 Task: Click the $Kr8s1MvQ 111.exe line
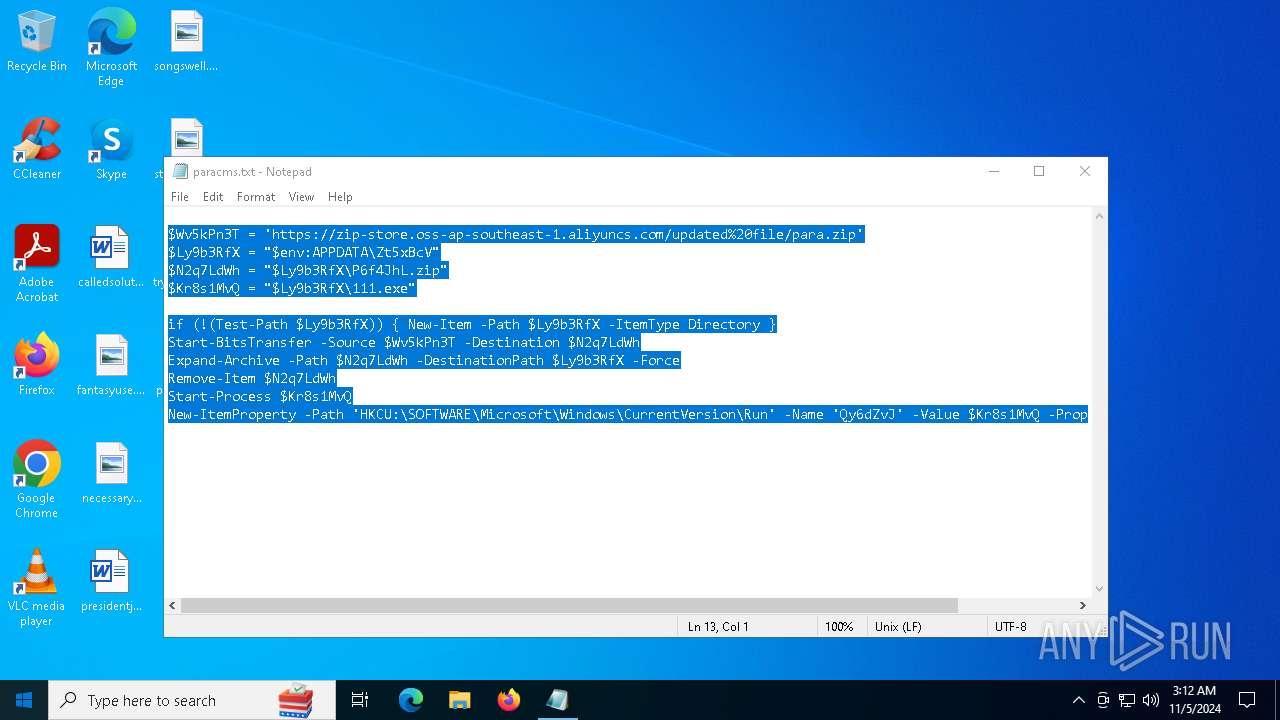292,288
